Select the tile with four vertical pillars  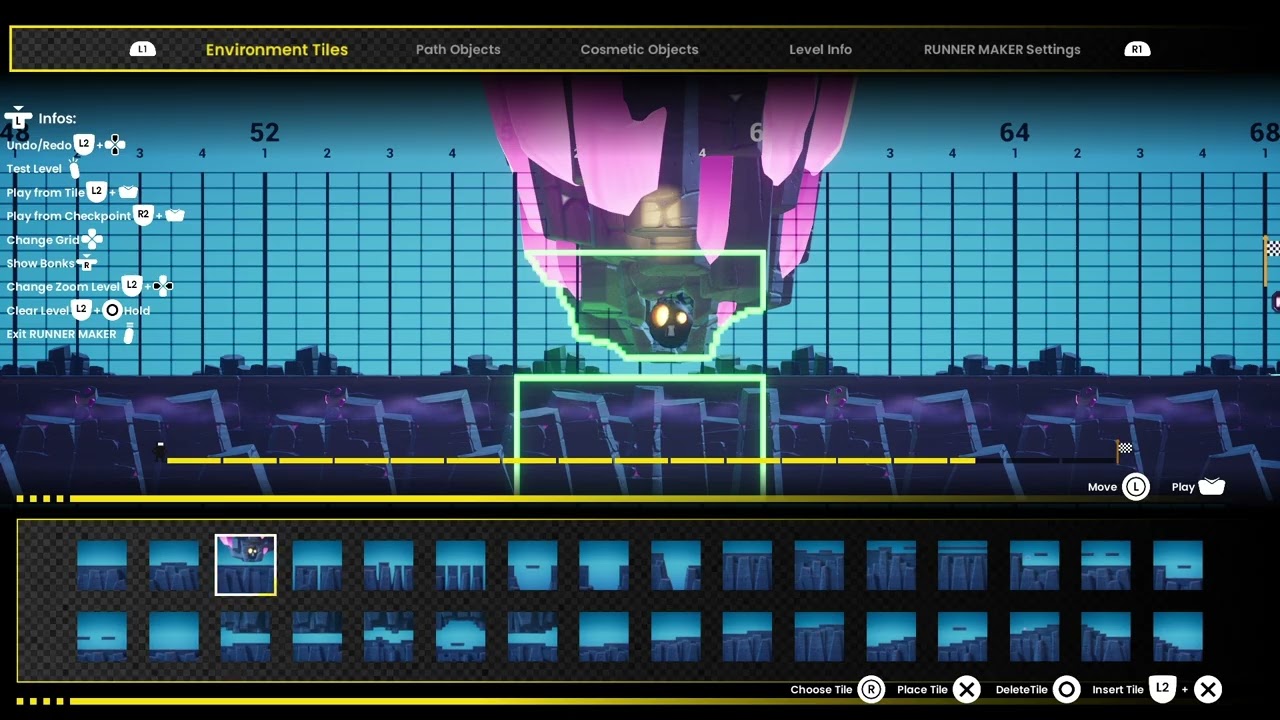pos(461,565)
